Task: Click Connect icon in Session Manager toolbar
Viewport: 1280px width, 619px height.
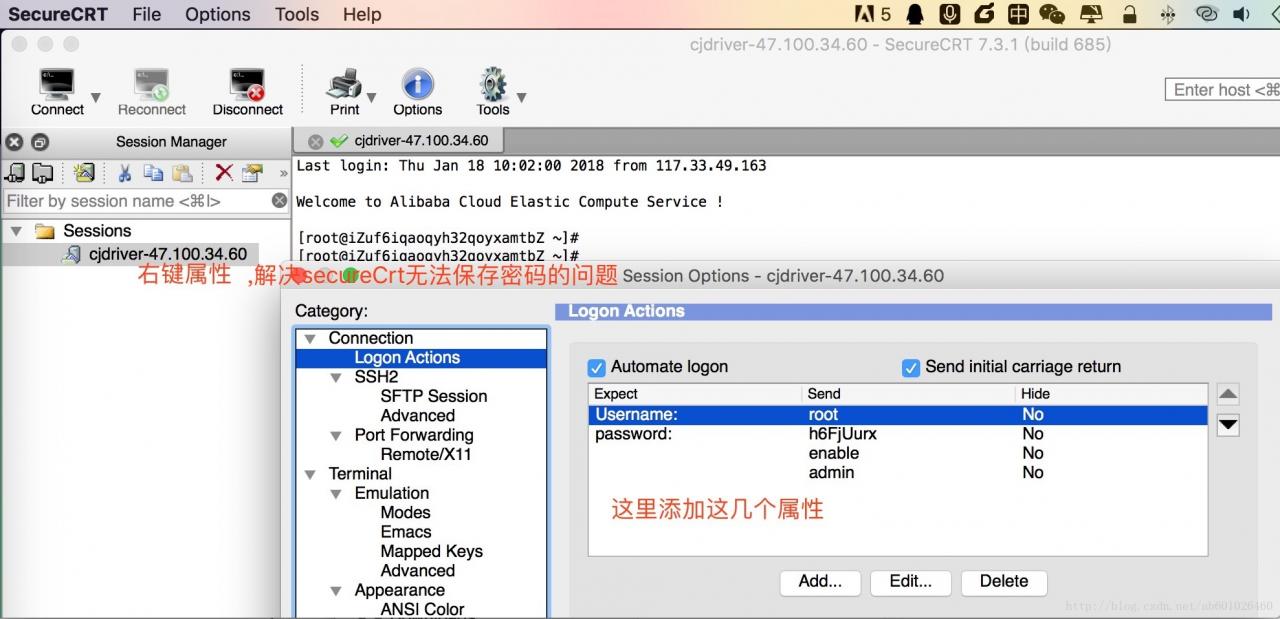Action: coord(15,173)
